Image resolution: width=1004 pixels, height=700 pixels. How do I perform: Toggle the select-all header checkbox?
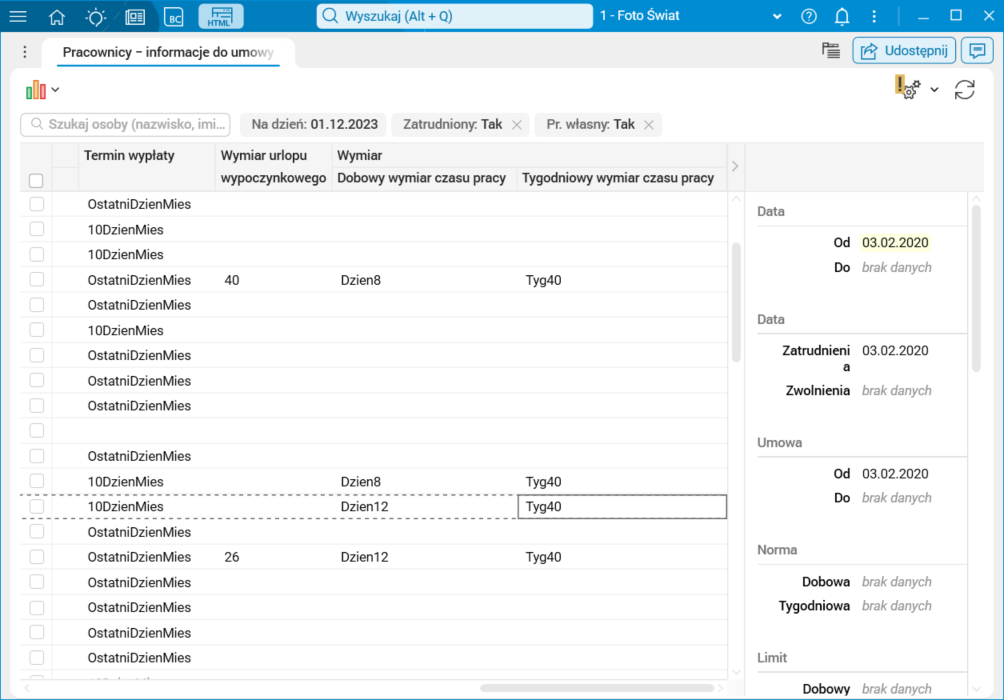pos(36,181)
